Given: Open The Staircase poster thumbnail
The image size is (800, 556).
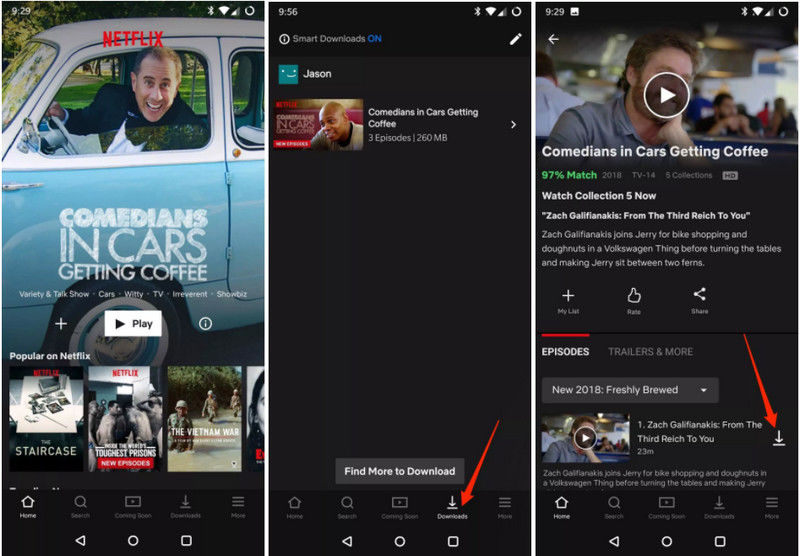Looking at the screenshot, I should point(46,418).
